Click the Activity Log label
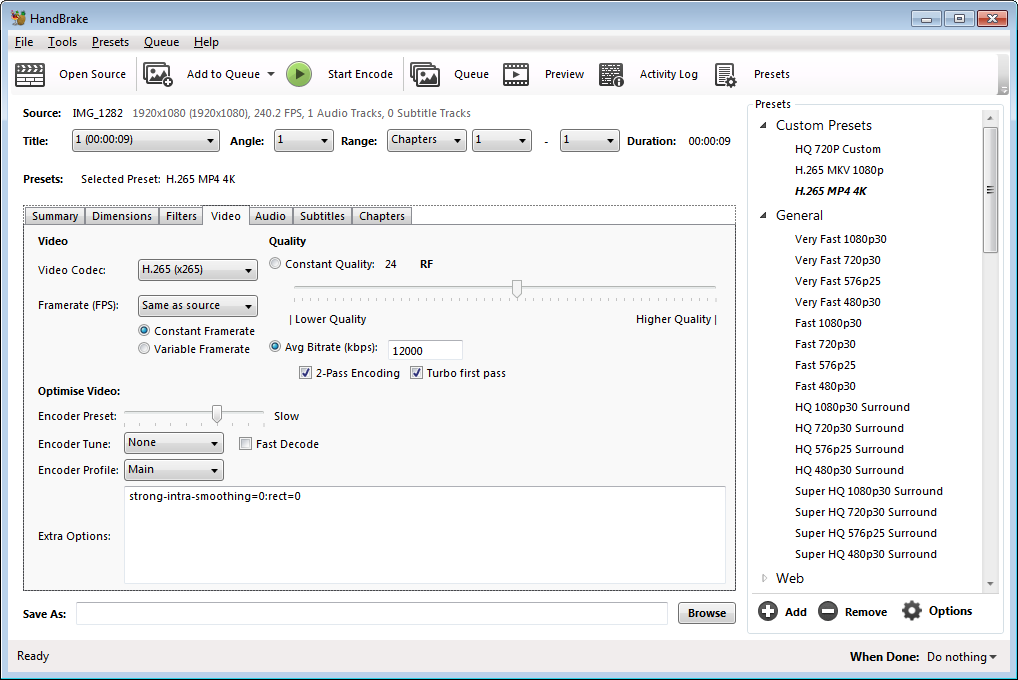Screen dimensions: 1018x680 tap(669, 74)
